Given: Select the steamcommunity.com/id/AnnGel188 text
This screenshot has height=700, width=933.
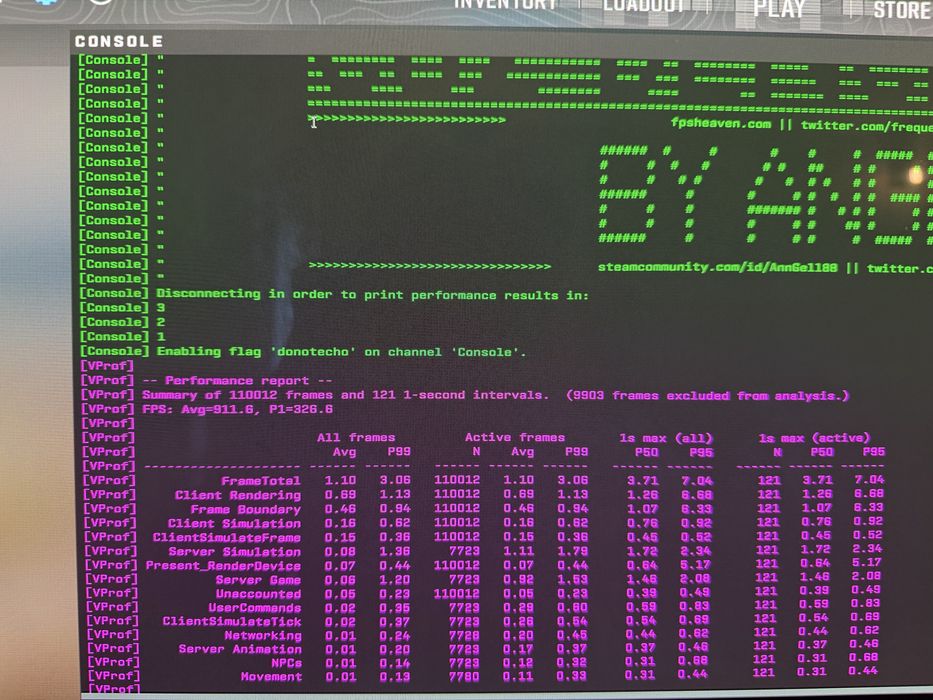Looking at the screenshot, I should [717, 267].
